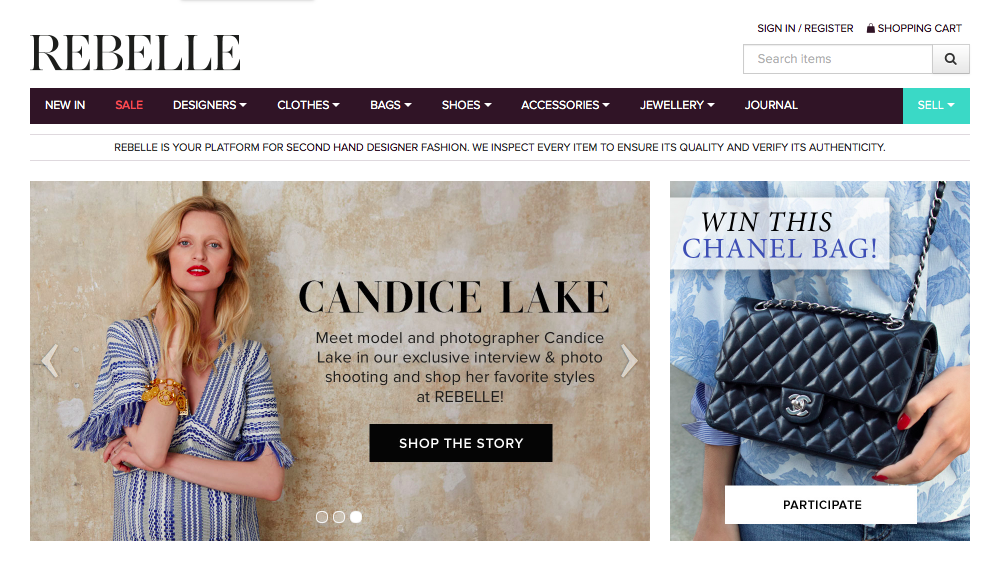Go to the Journal section
This screenshot has width=988, height=579.
point(771,105)
